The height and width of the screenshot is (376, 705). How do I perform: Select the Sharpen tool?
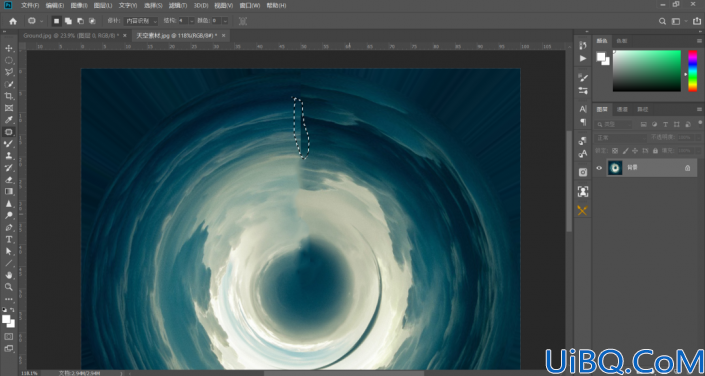9,203
